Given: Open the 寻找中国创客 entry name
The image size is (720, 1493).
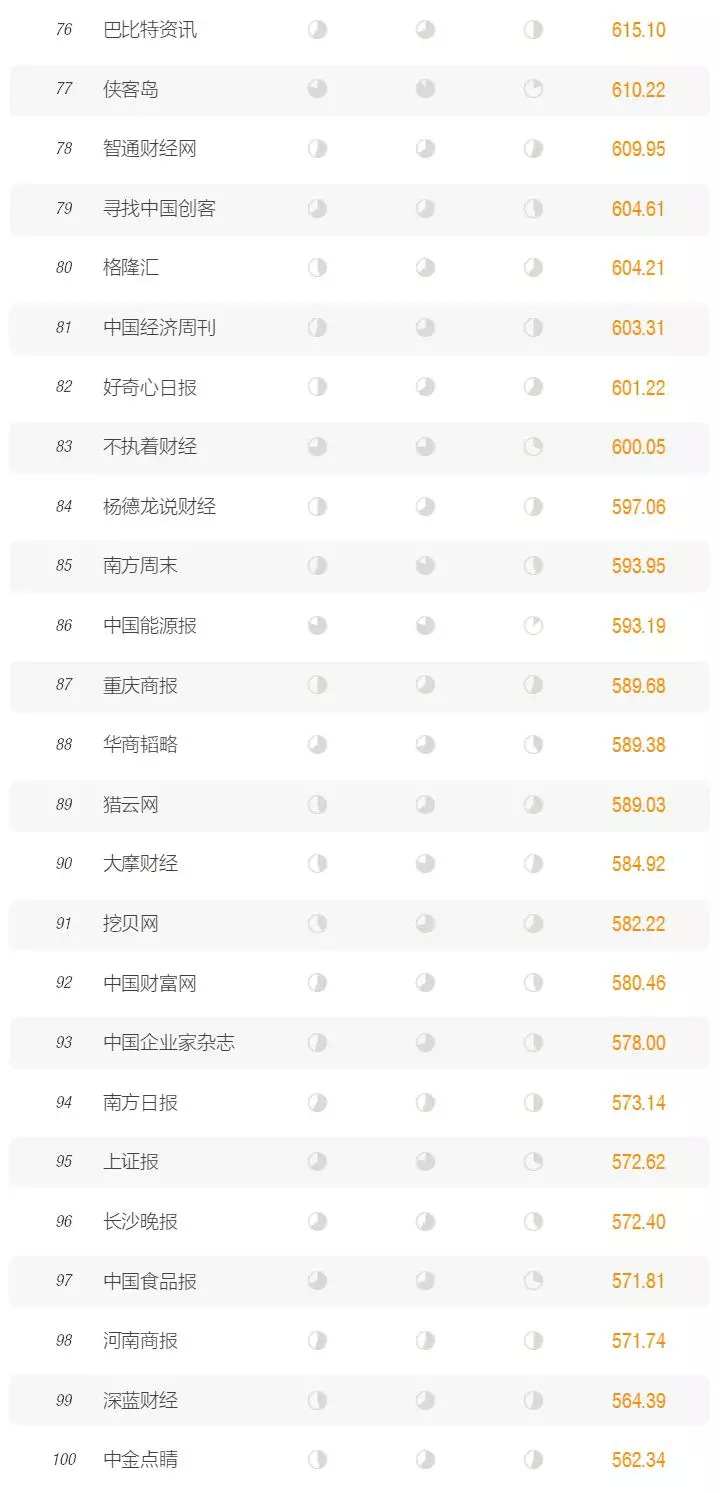Looking at the screenshot, I should tap(159, 209).
